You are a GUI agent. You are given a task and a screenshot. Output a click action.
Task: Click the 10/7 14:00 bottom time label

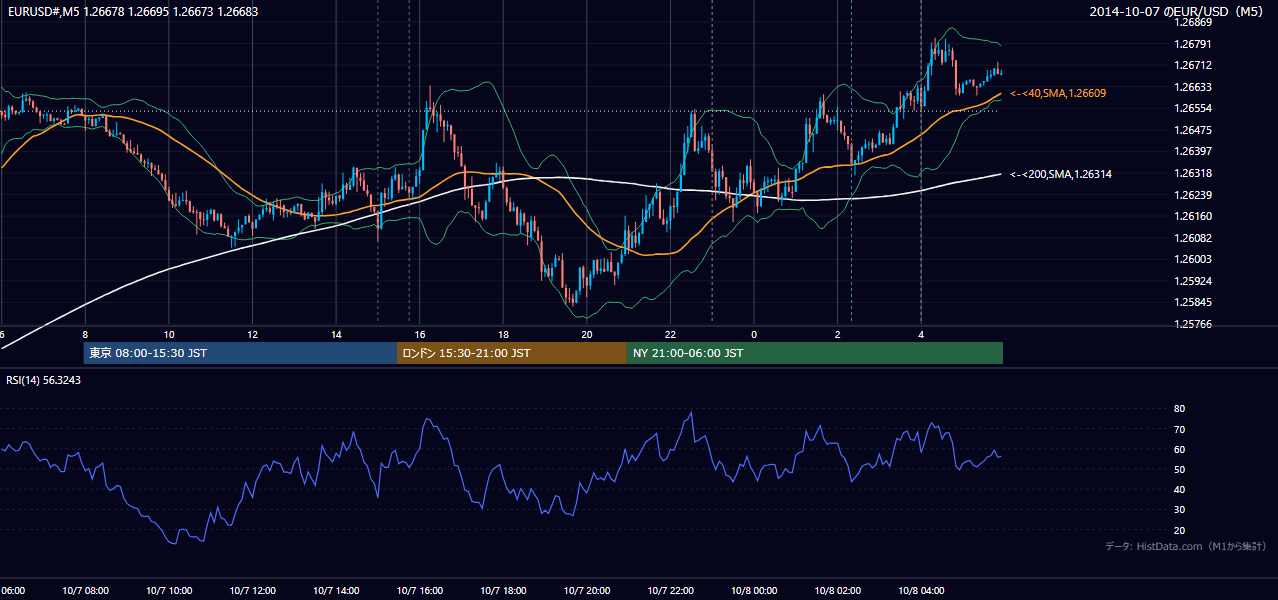click(x=336, y=591)
